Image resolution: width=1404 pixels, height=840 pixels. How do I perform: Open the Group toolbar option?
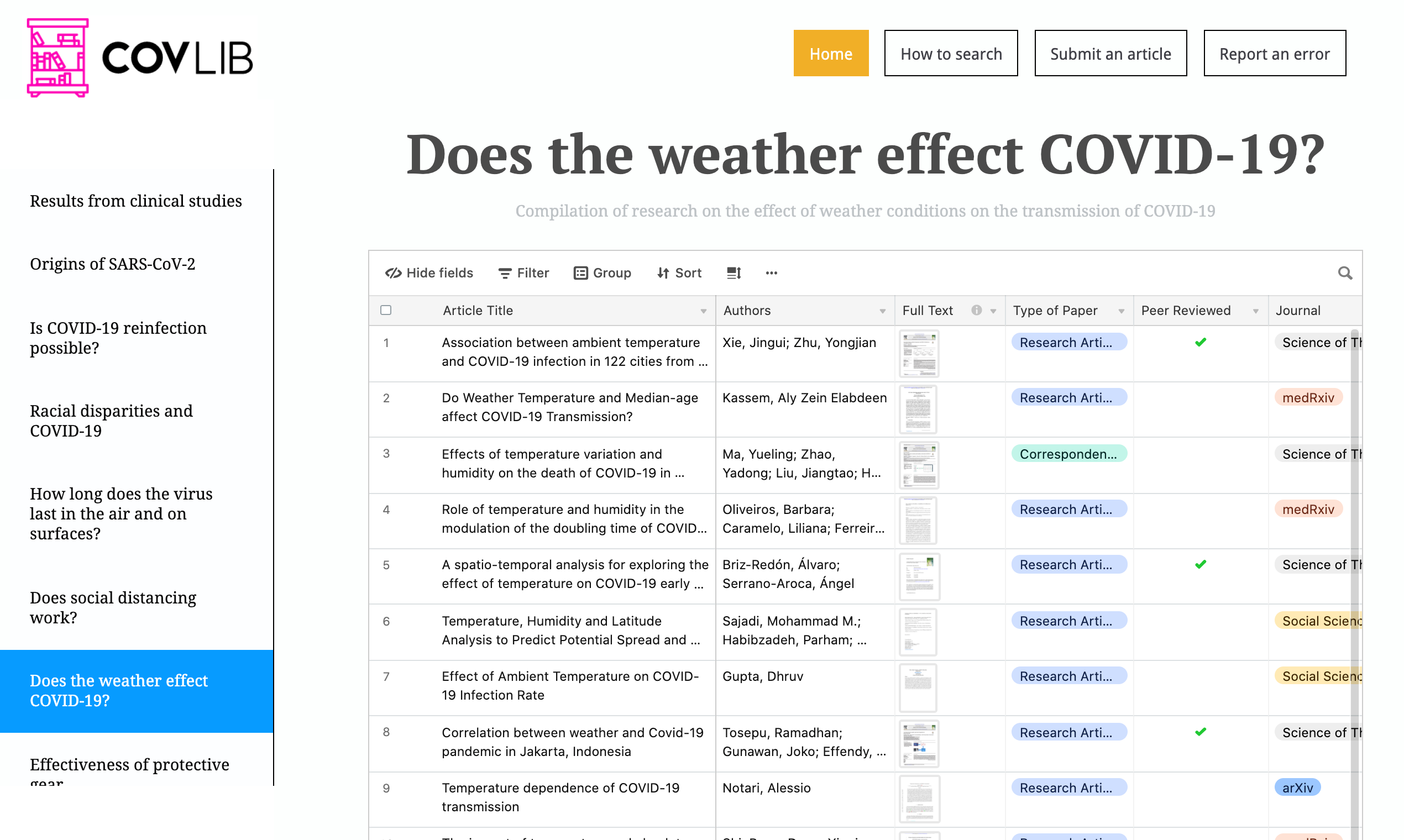(x=602, y=274)
